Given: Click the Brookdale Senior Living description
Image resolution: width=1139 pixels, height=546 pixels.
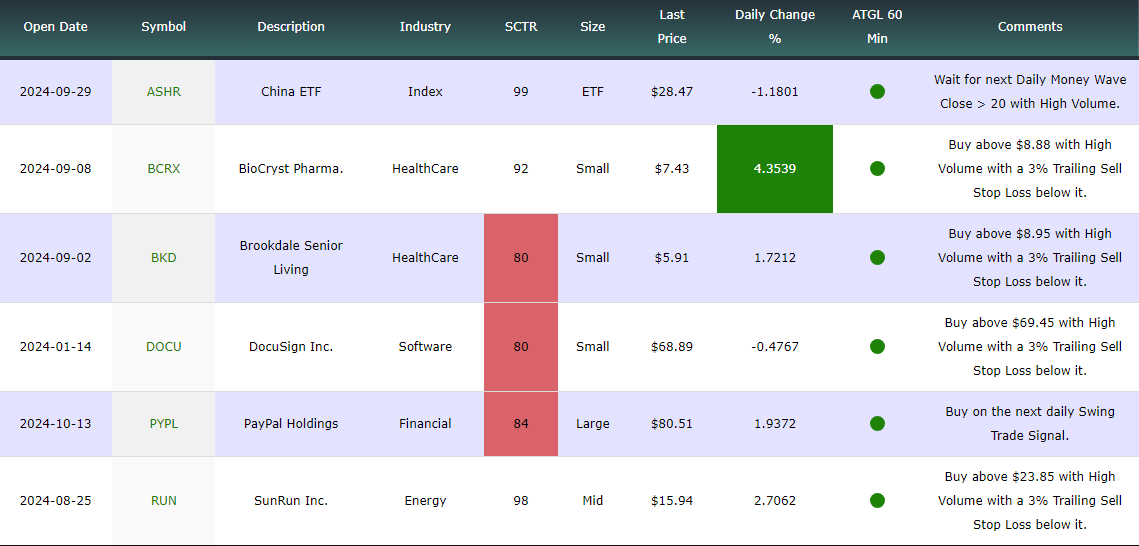Looking at the screenshot, I should (x=291, y=257).
